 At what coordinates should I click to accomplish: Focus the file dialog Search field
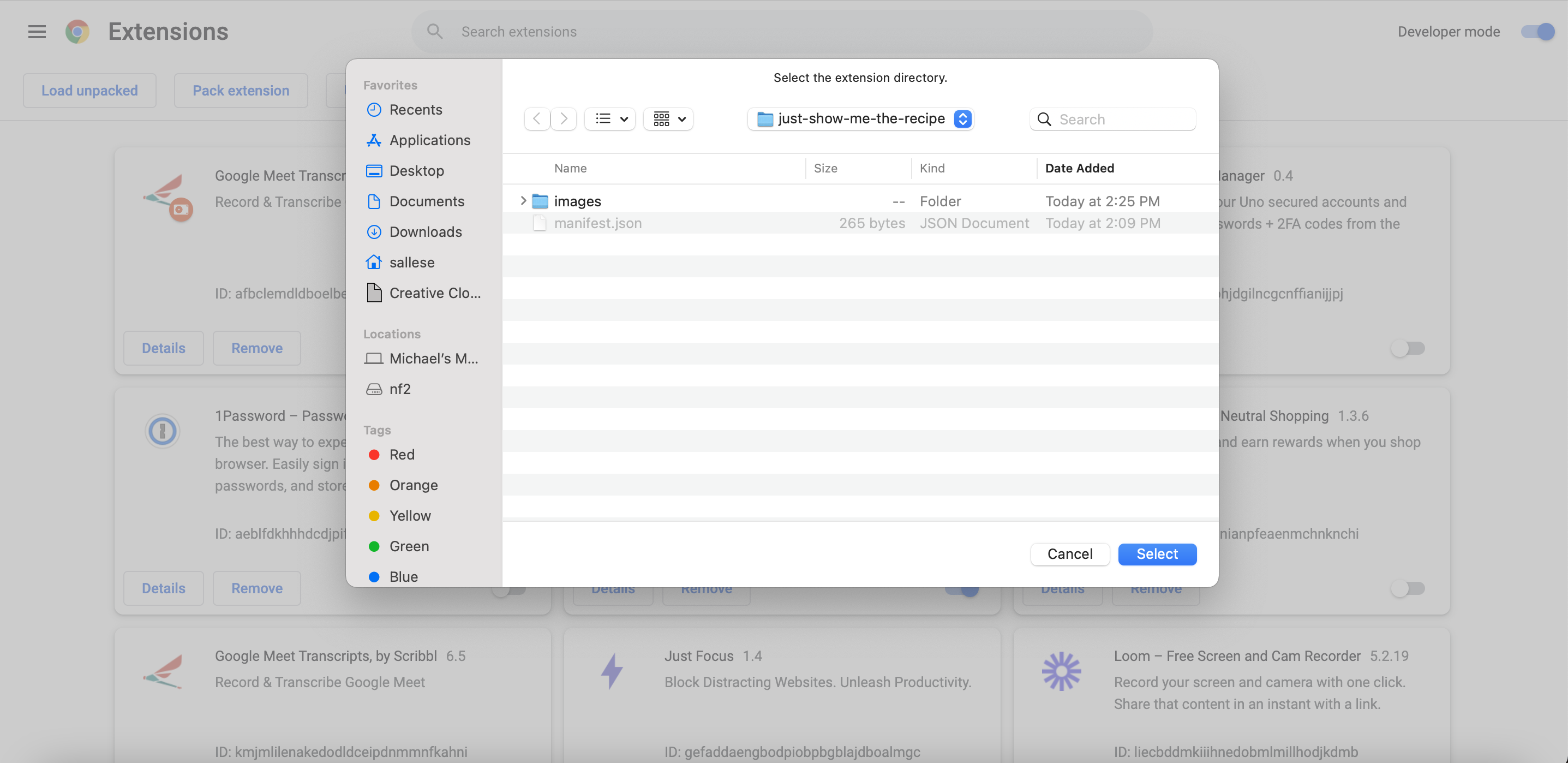coord(1112,120)
